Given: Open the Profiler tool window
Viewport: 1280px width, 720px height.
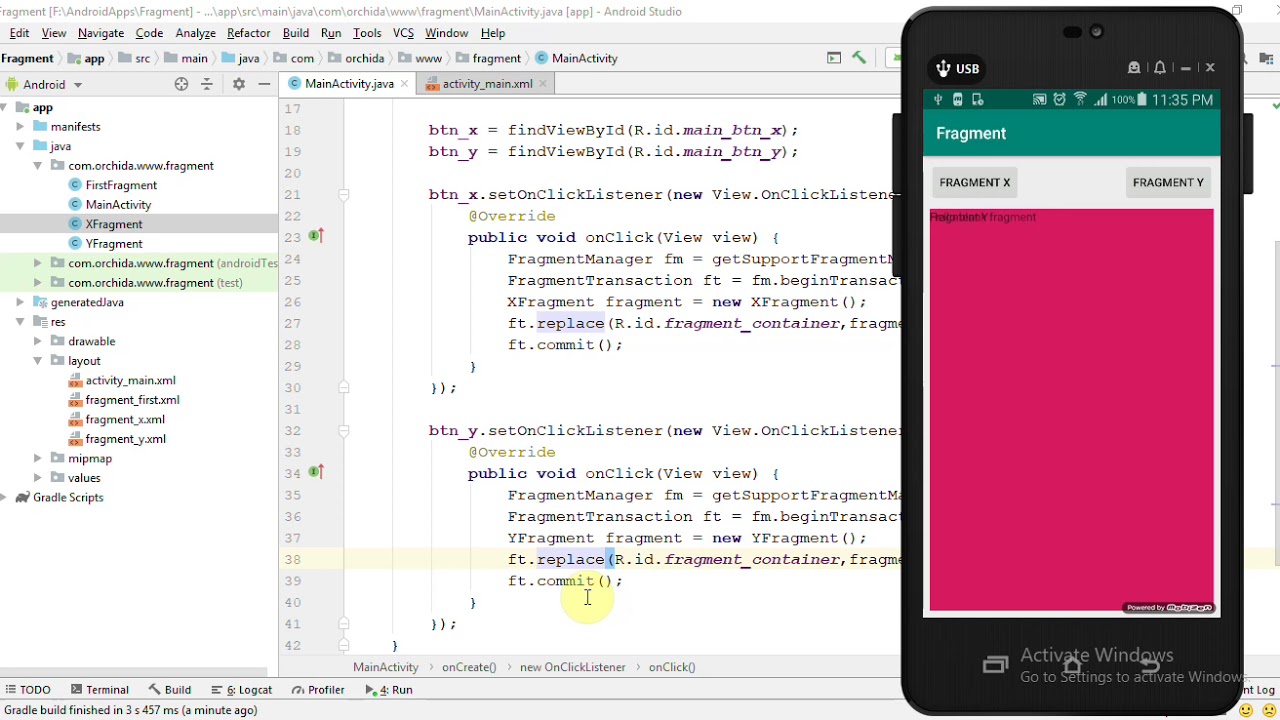Looking at the screenshot, I should [x=318, y=690].
